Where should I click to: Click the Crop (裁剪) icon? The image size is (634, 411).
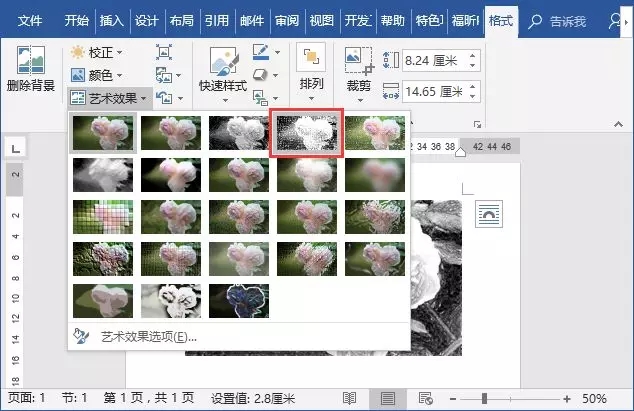pos(359,61)
